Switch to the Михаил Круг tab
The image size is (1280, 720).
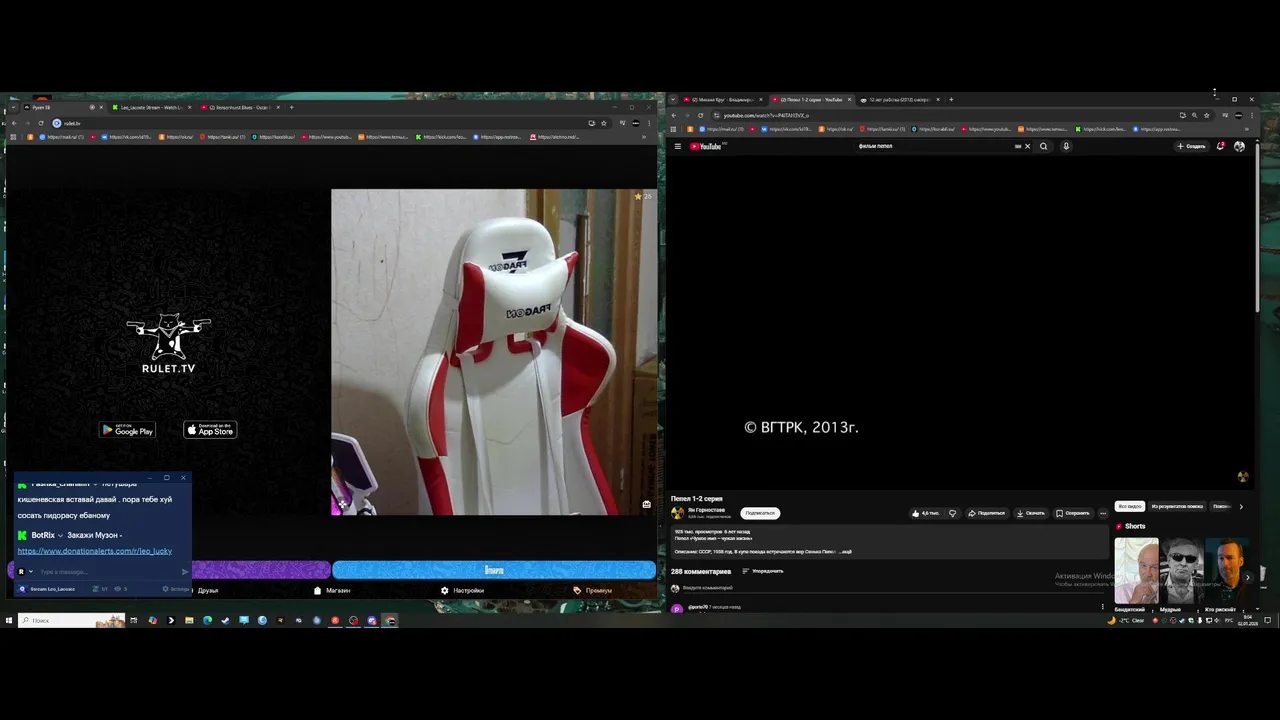pos(724,100)
